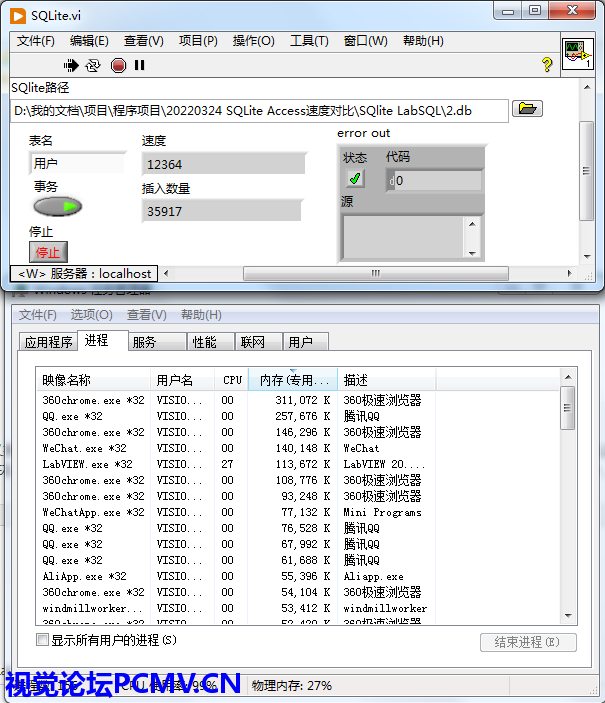
Task: Toggle the 事务 green LED switch
Action: click(x=58, y=207)
